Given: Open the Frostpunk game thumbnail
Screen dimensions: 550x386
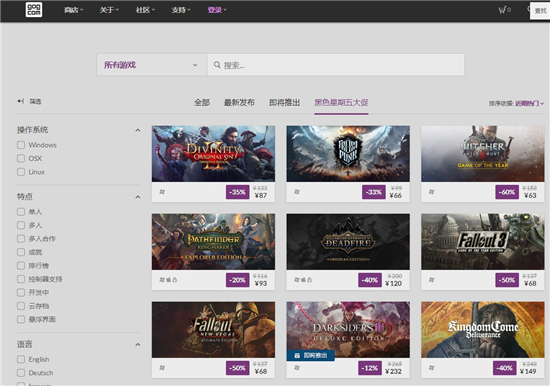Looking at the screenshot, I should coord(348,154).
